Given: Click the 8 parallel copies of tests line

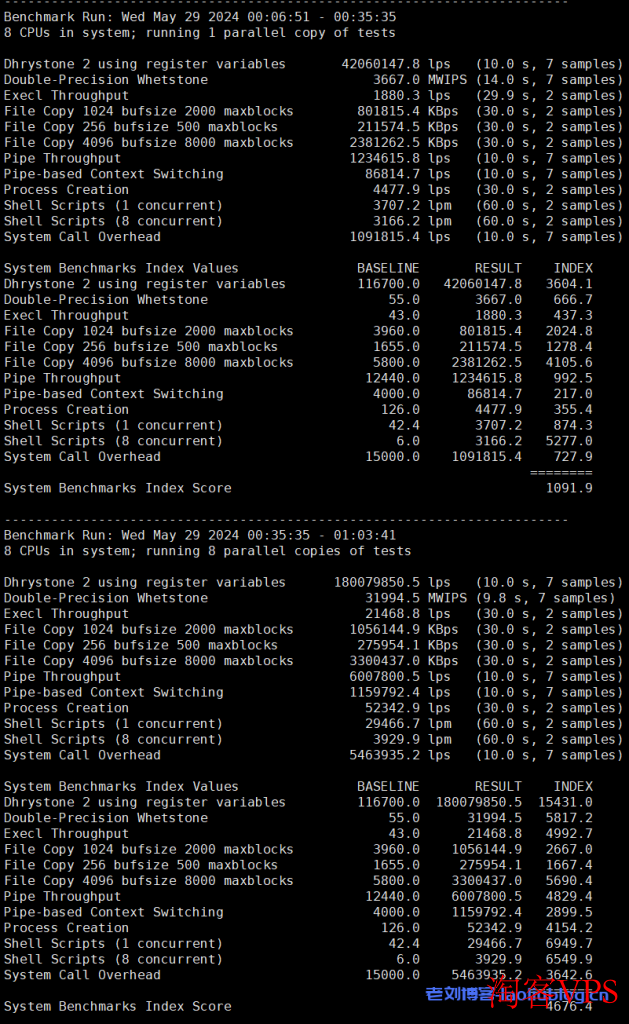Looking at the screenshot, I should [x=208, y=551].
